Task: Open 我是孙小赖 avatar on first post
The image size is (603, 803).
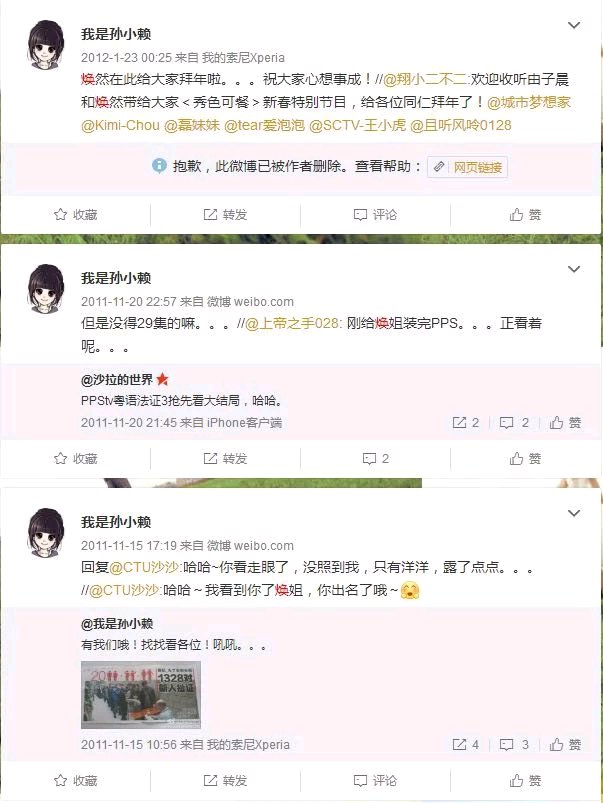Action: click(46, 45)
